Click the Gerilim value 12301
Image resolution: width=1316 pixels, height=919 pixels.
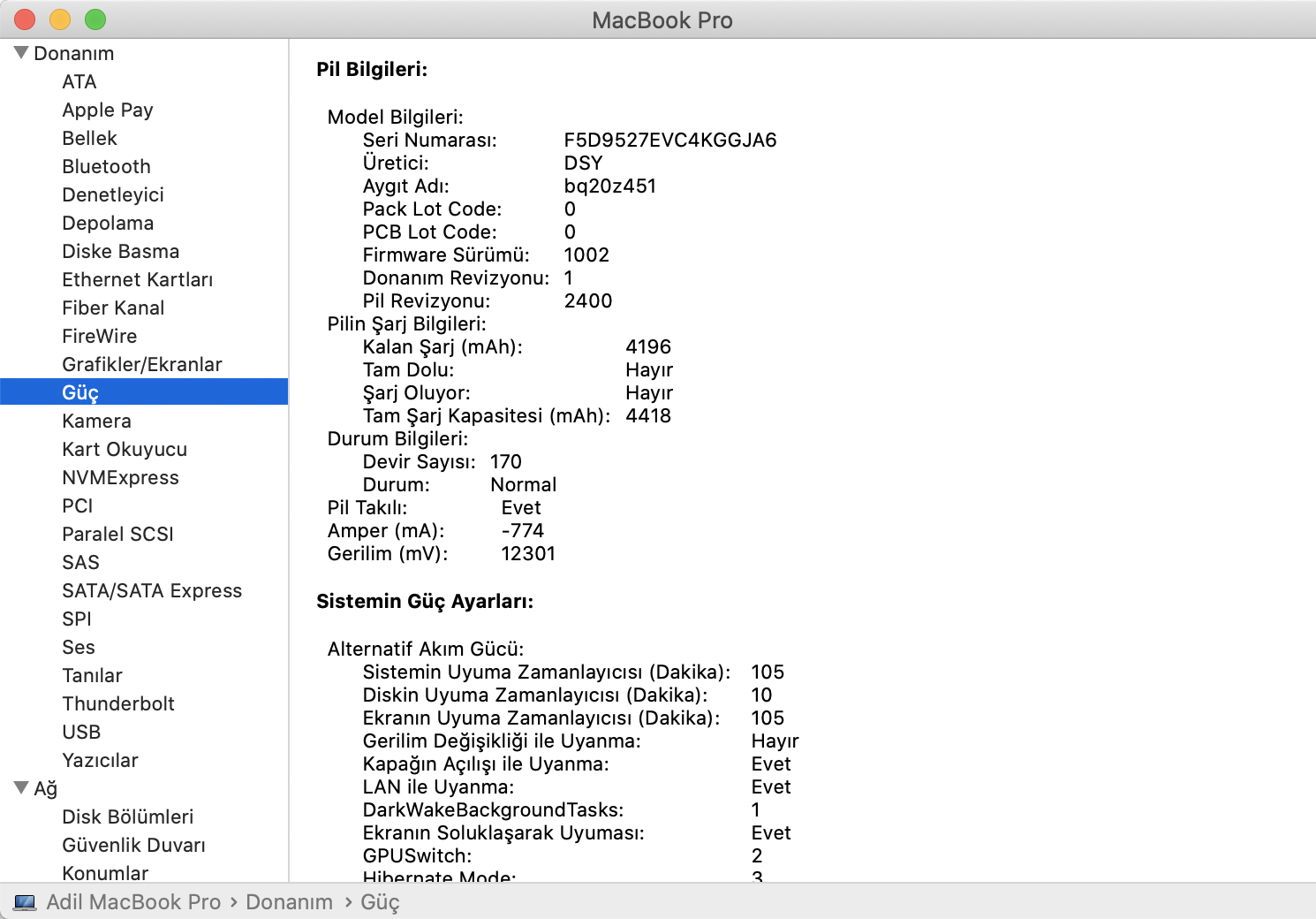click(x=528, y=554)
